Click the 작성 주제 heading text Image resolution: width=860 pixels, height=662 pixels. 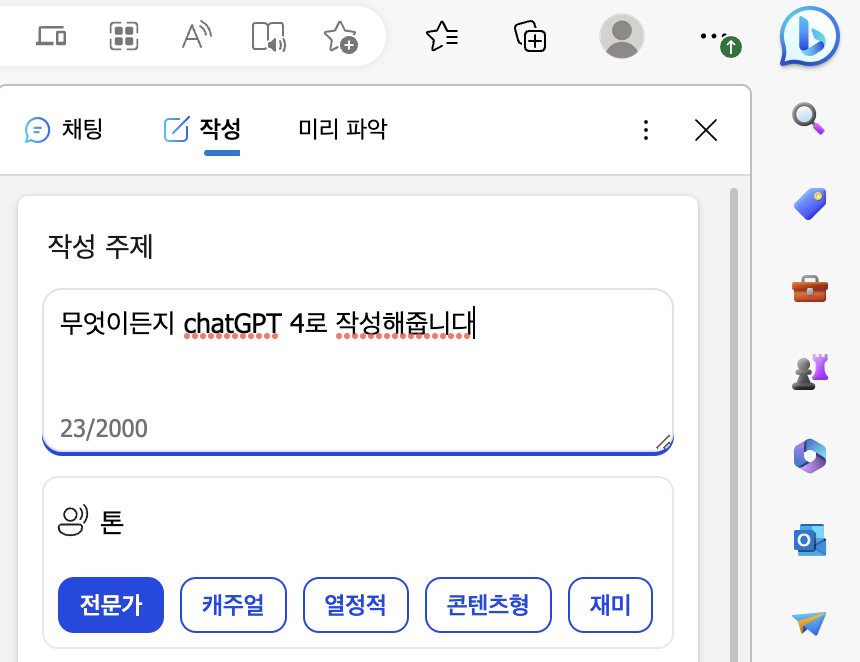click(100, 246)
